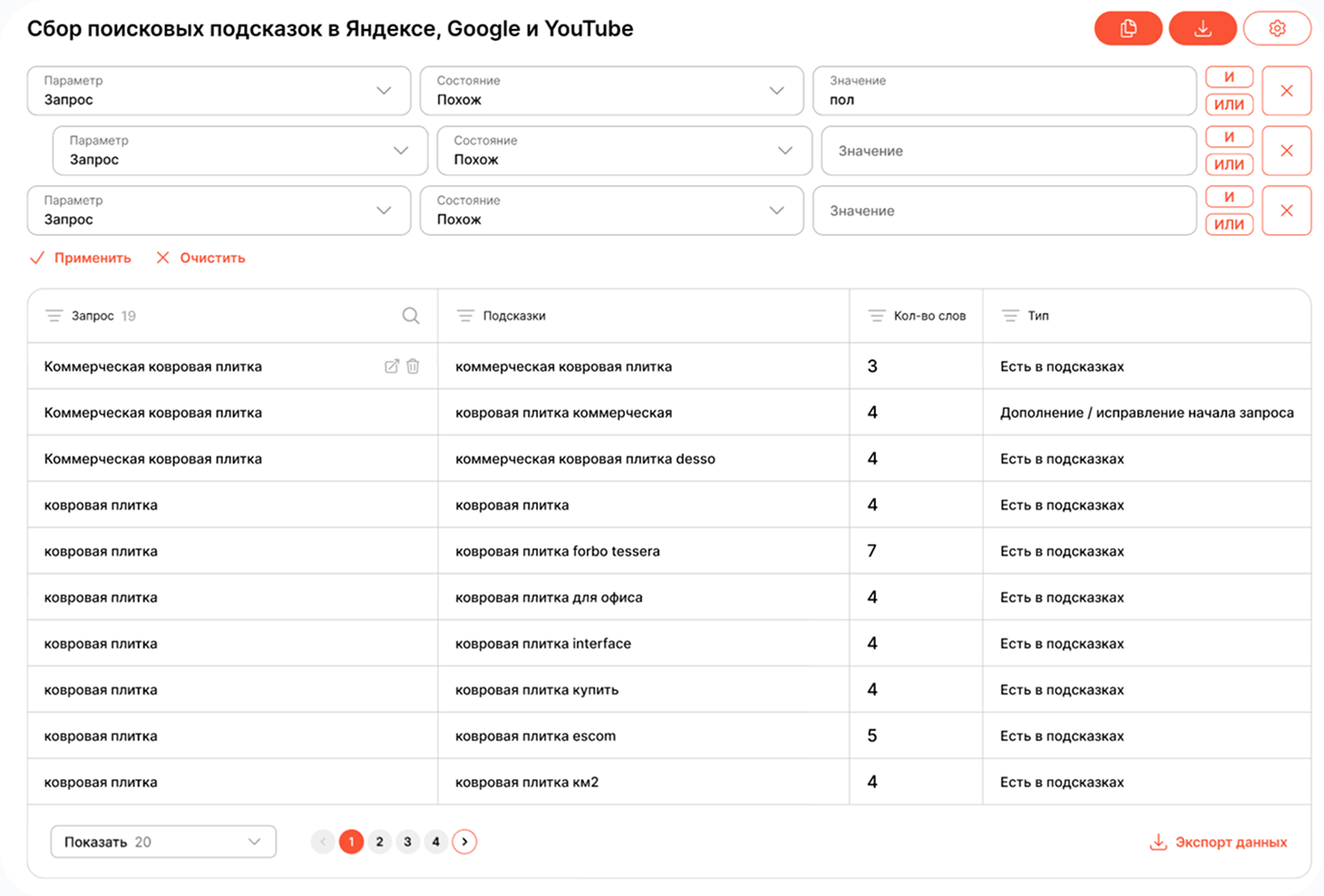Select И operator in third filter row
Viewport: 1324px width, 896px height.
(1229, 197)
